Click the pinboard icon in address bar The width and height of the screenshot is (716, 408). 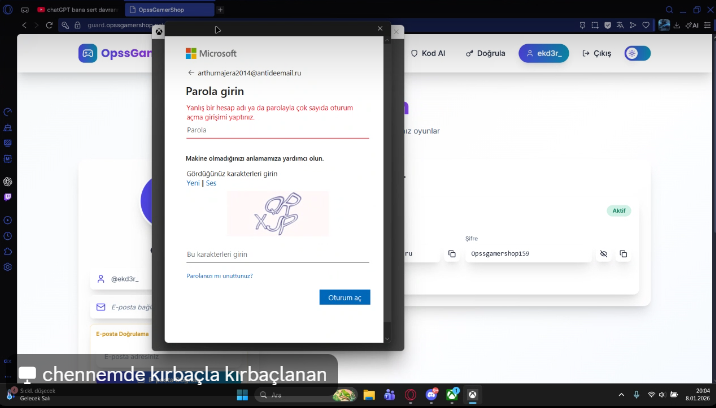[x=582, y=26]
